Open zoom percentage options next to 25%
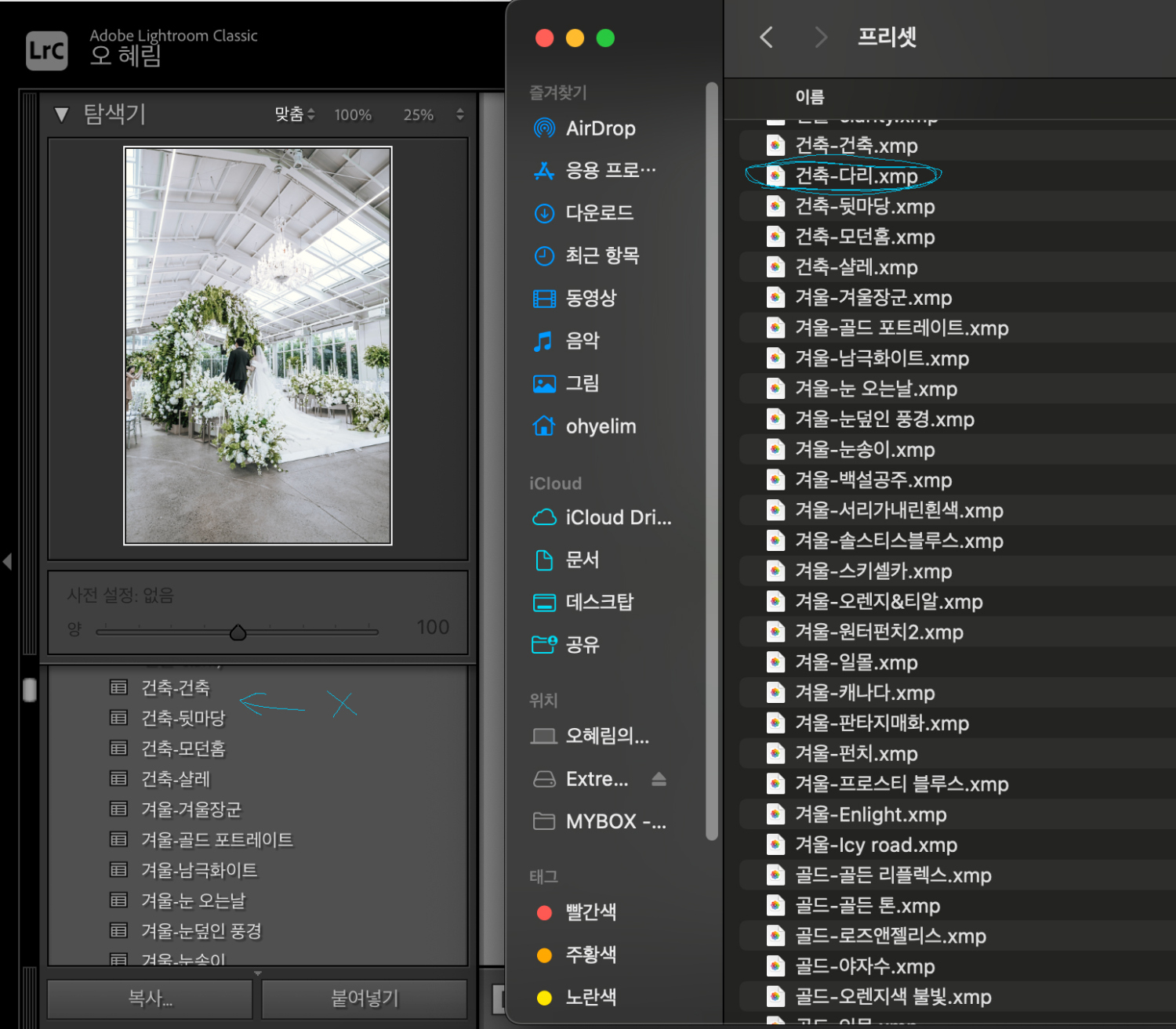The image size is (1176, 1029). click(459, 114)
